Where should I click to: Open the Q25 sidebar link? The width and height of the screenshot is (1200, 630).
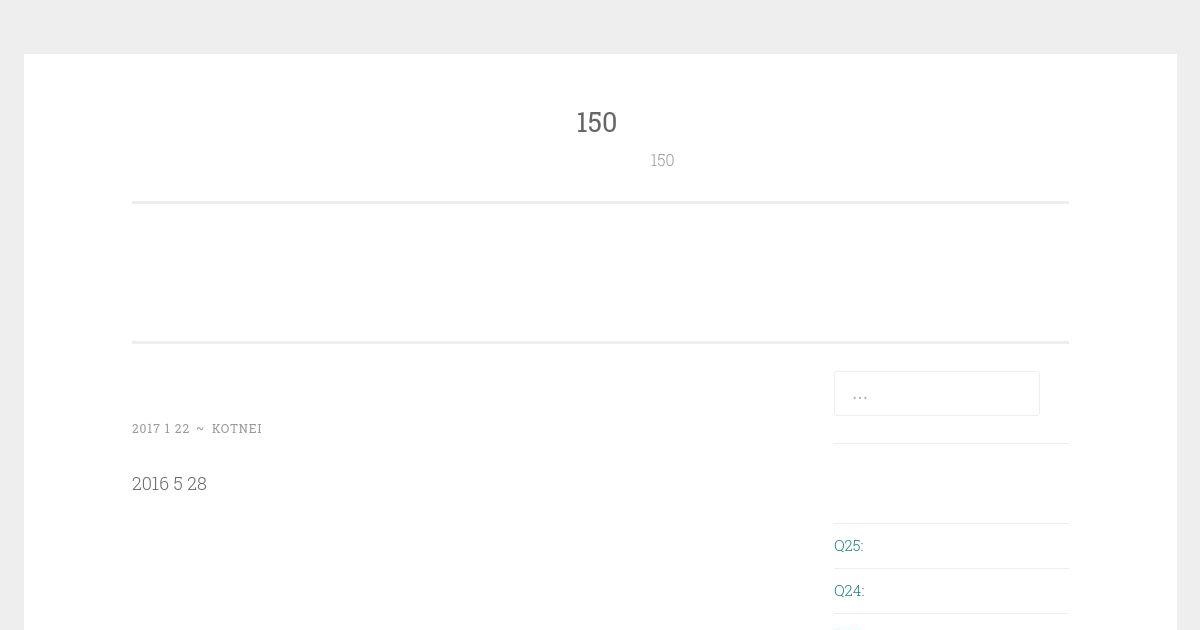click(x=848, y=545)
